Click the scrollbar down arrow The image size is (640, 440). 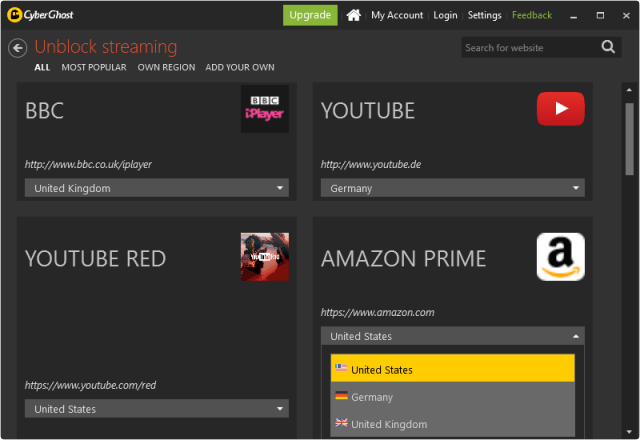coord(629,431)
